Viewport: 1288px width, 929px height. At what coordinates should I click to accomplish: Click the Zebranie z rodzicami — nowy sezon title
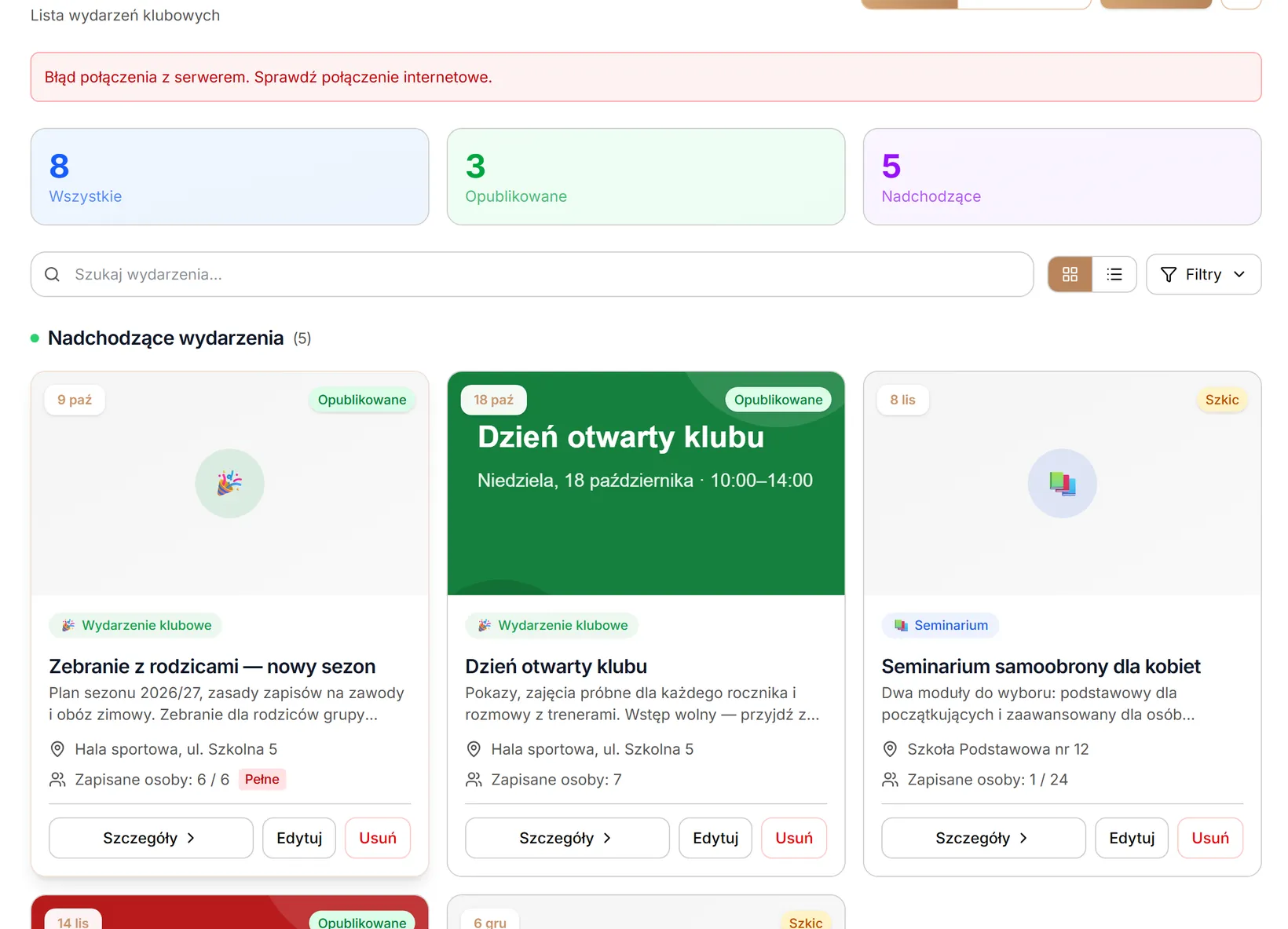pos(212,666)
